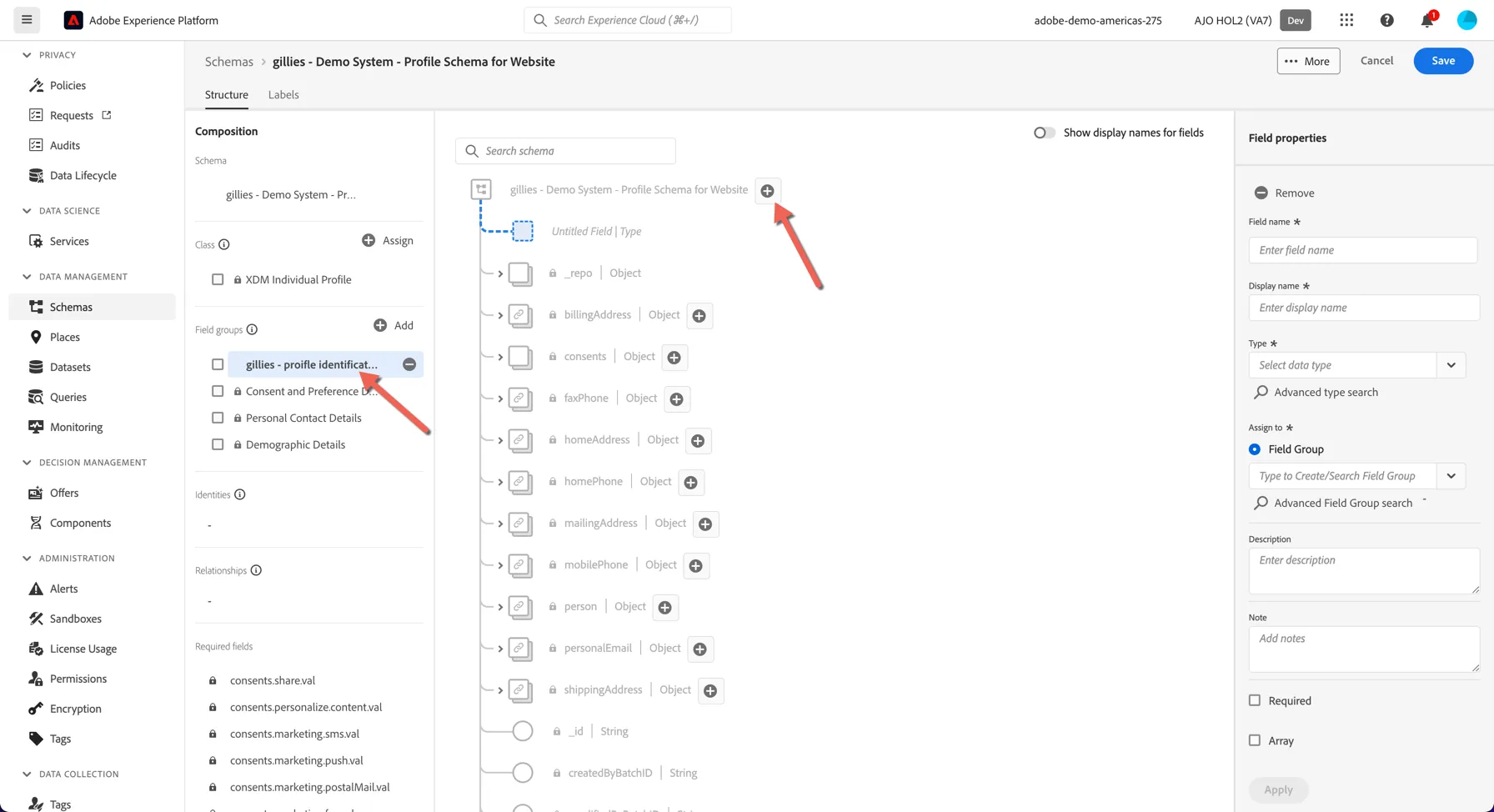Focus the Enter field name input

tap(1363, 250)
